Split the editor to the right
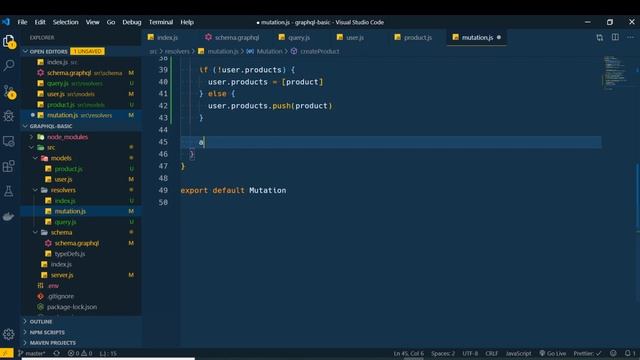The width and height of the screenshot is (640, 360). click(615, 37)
